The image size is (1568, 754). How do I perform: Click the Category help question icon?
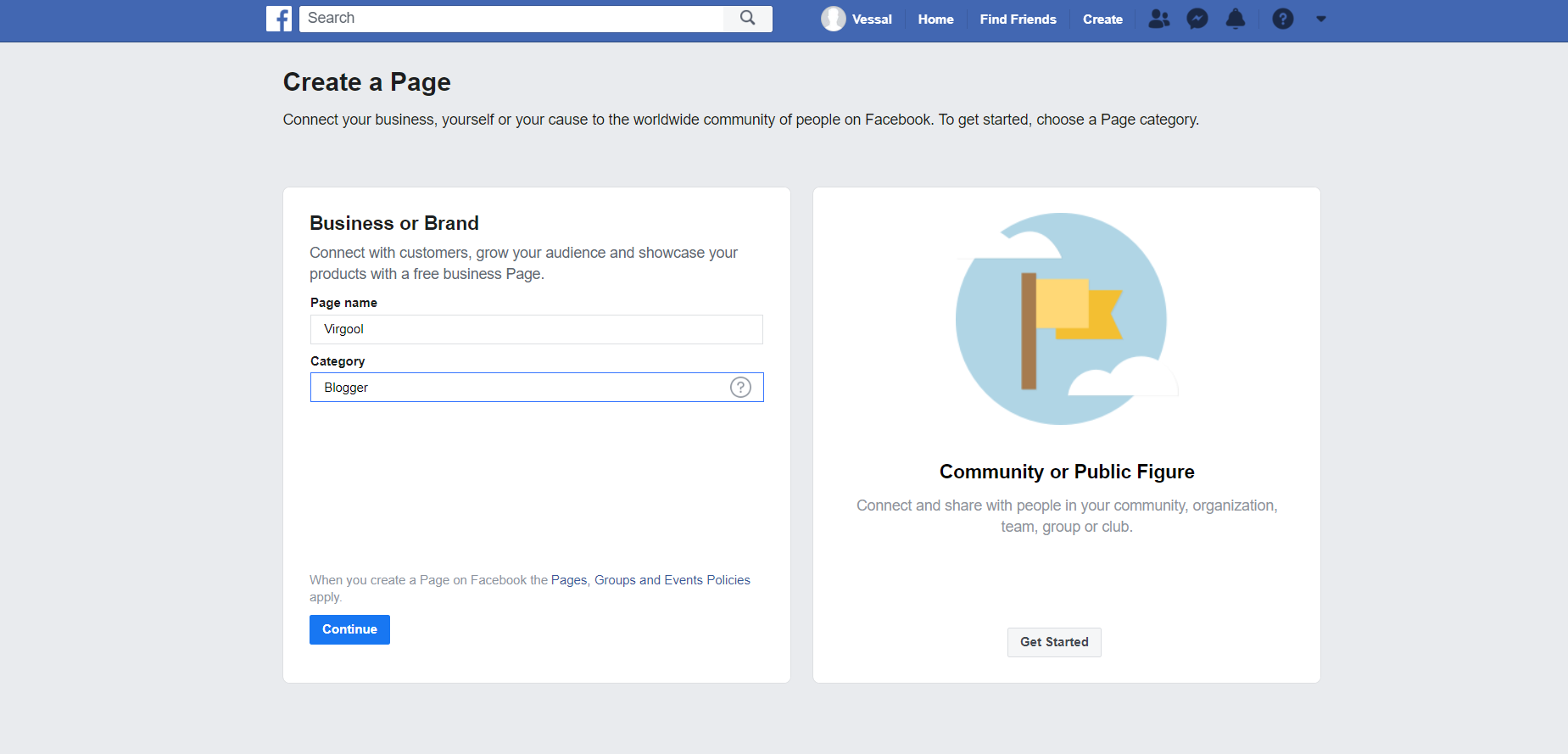point(740,388)
